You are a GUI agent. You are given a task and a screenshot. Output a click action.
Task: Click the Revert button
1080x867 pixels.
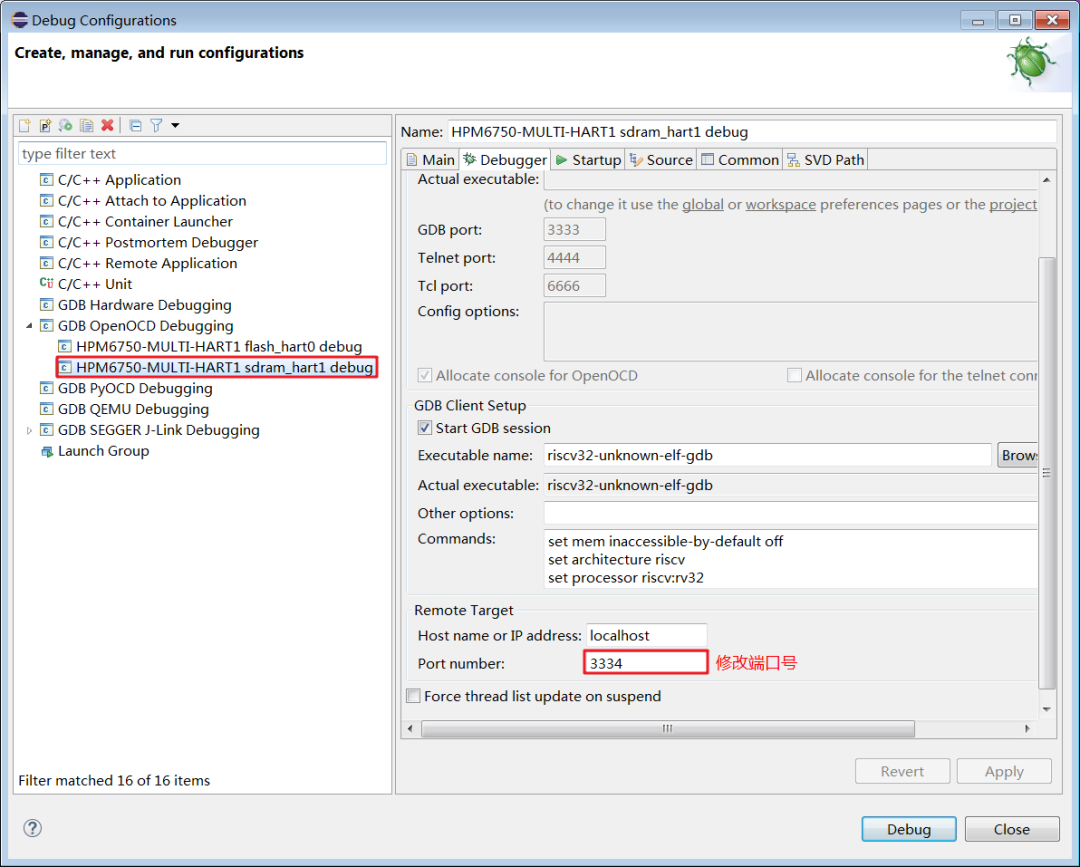(902, 771)
